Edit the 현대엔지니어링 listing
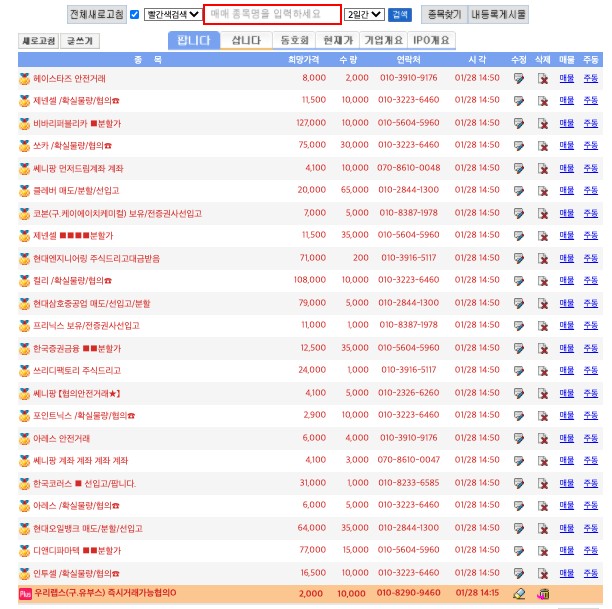 519,258
